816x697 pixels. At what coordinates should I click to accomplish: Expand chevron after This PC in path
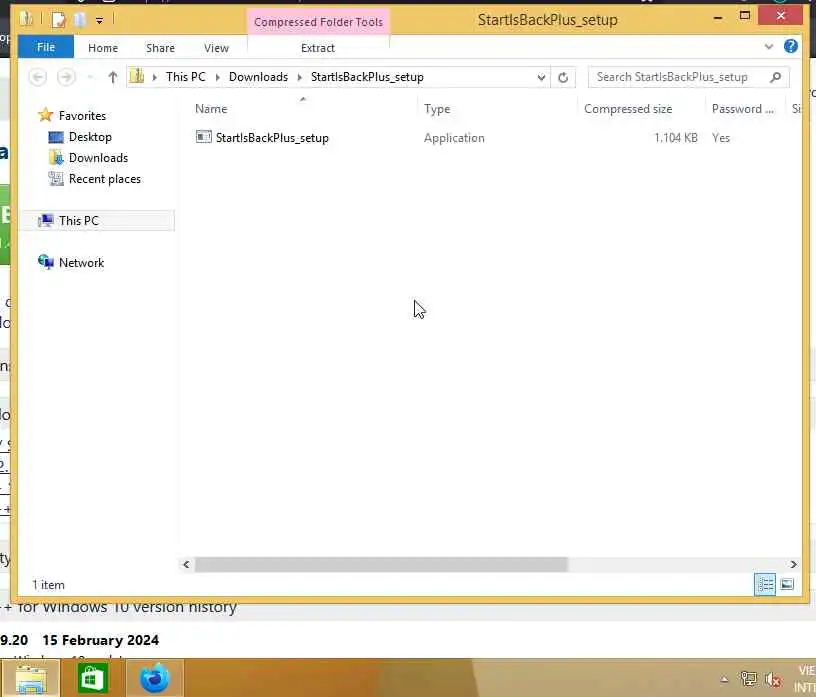pyautogui.click(x=218, y=78)
